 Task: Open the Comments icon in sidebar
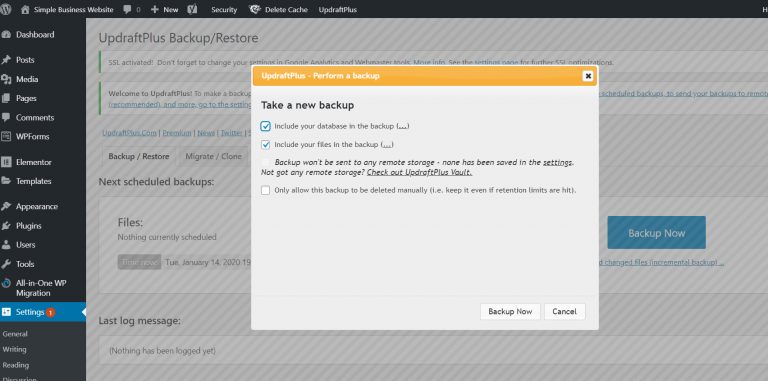pyautogui.click(x=6, y=118)
